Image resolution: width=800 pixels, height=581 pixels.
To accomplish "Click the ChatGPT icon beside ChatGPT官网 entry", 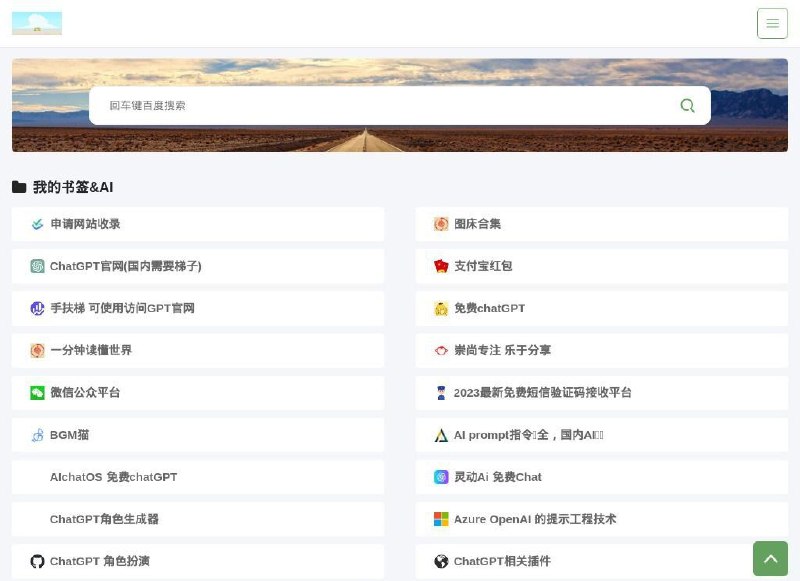I will [37, 266].
